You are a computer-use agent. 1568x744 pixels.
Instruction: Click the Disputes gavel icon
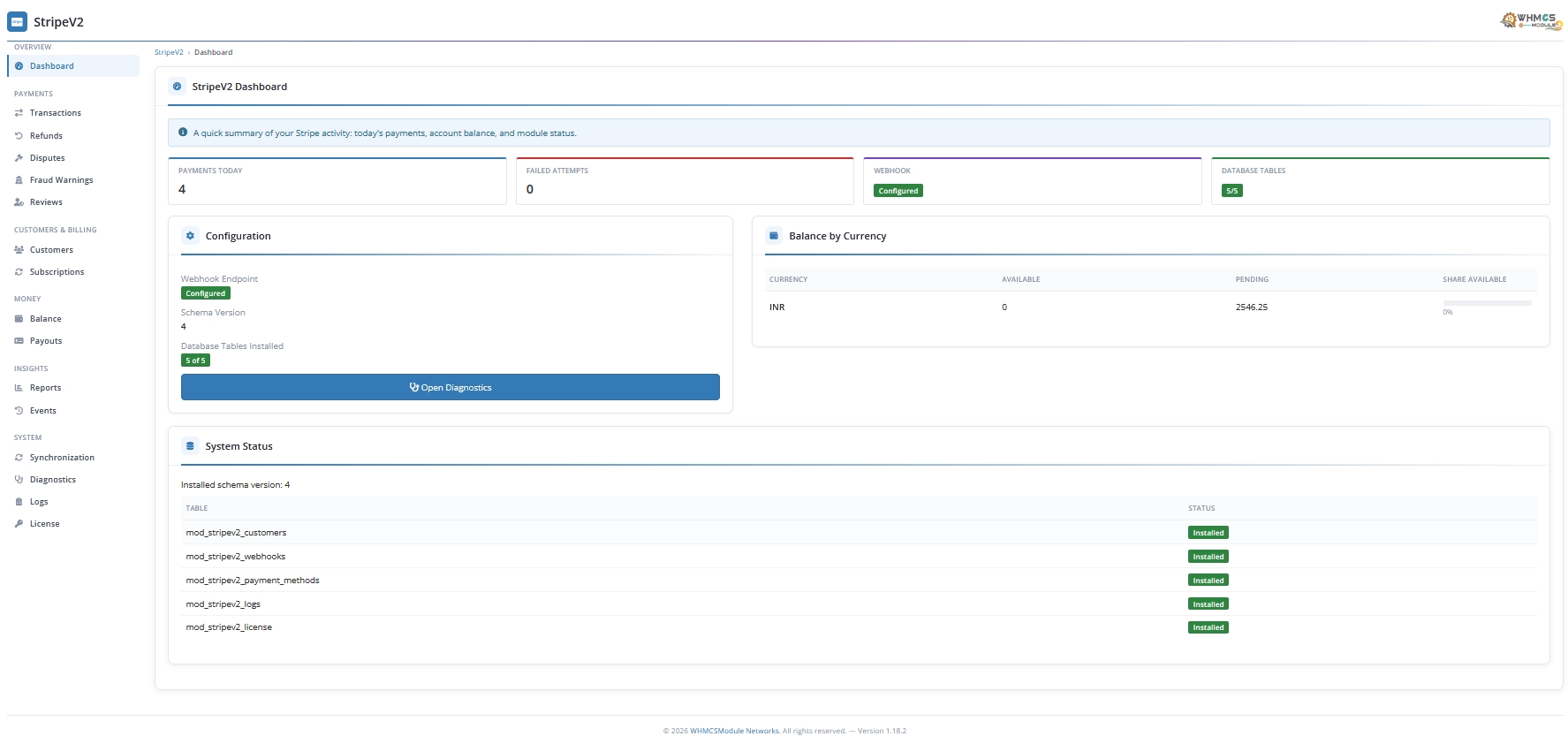(x=19, y=158)
